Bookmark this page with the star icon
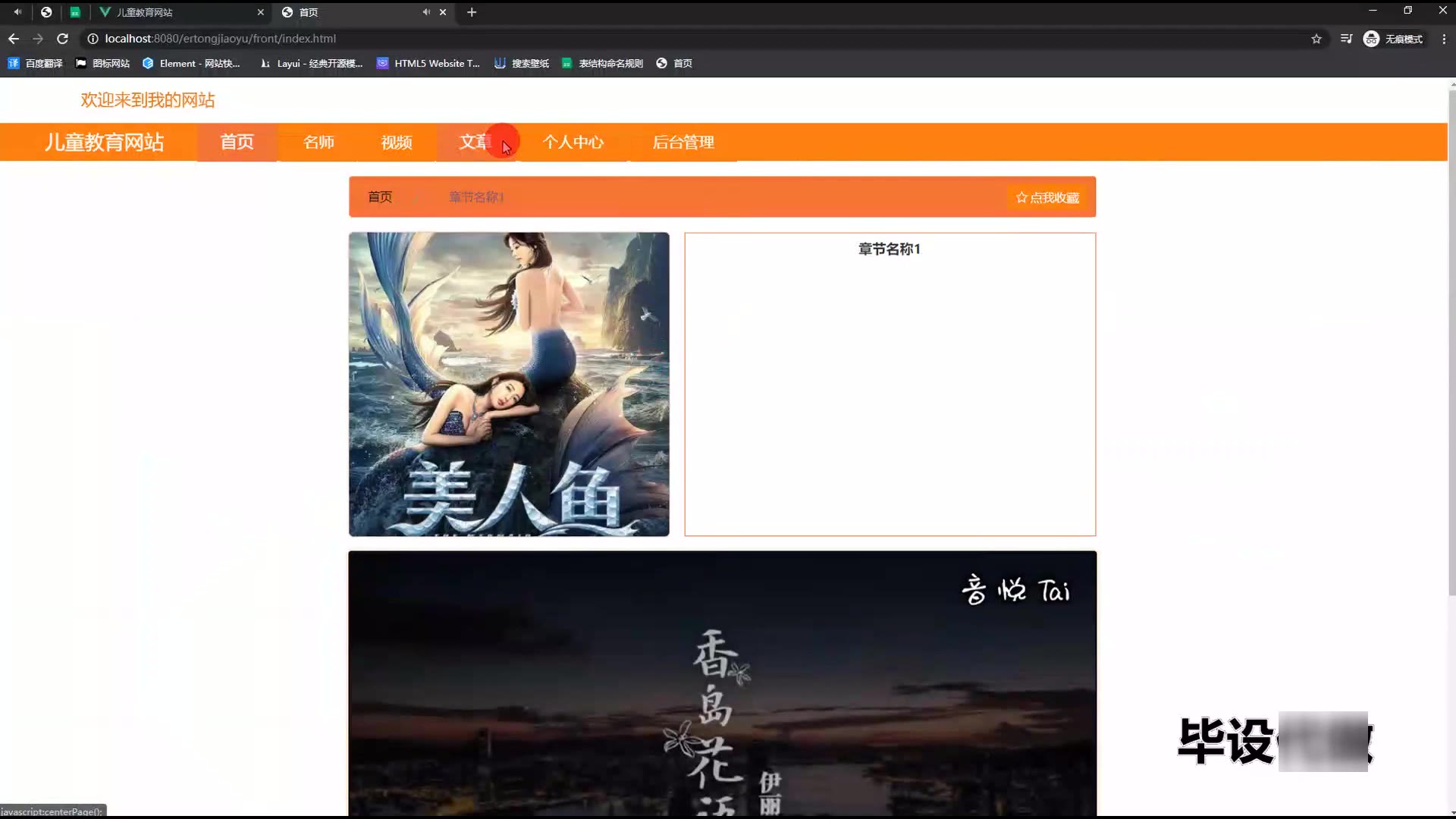 pyautogui.click(x=1316, y=39)
